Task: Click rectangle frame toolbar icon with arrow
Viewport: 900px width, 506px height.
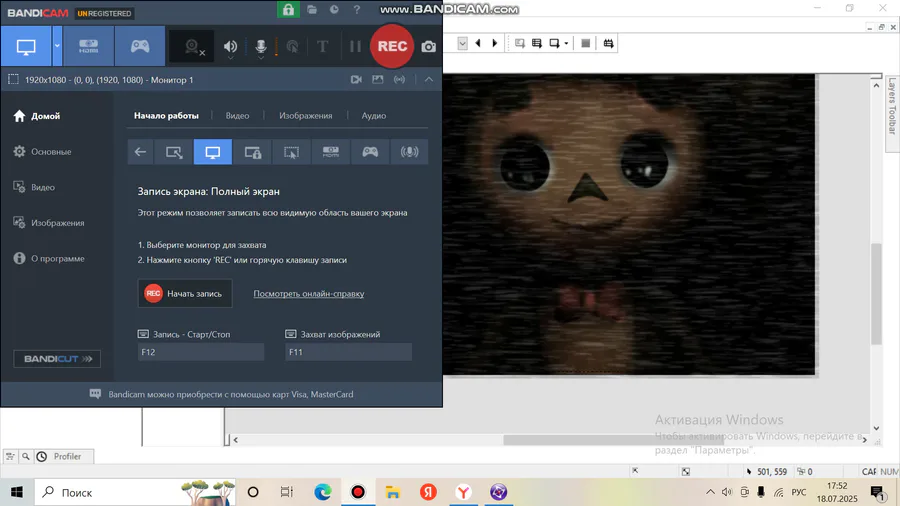Action: click(553, 43)
